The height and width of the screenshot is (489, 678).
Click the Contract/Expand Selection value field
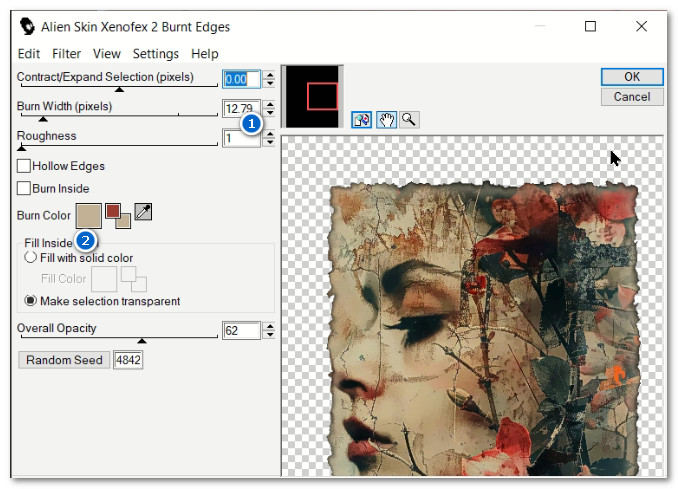(x=241, y=79)
